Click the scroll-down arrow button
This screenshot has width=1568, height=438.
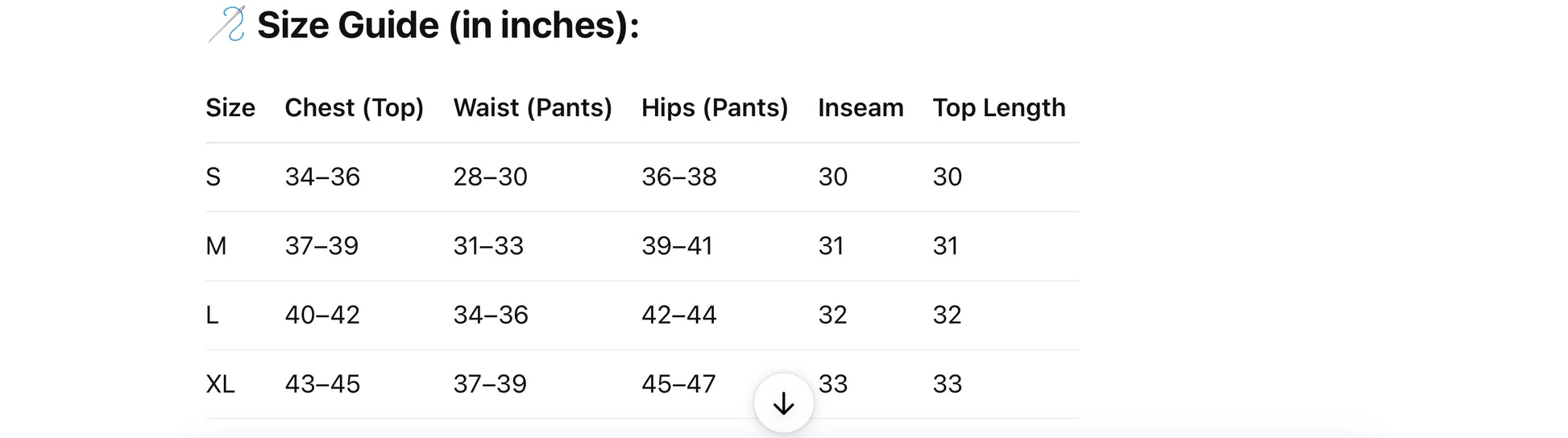[x=783, y=403]
